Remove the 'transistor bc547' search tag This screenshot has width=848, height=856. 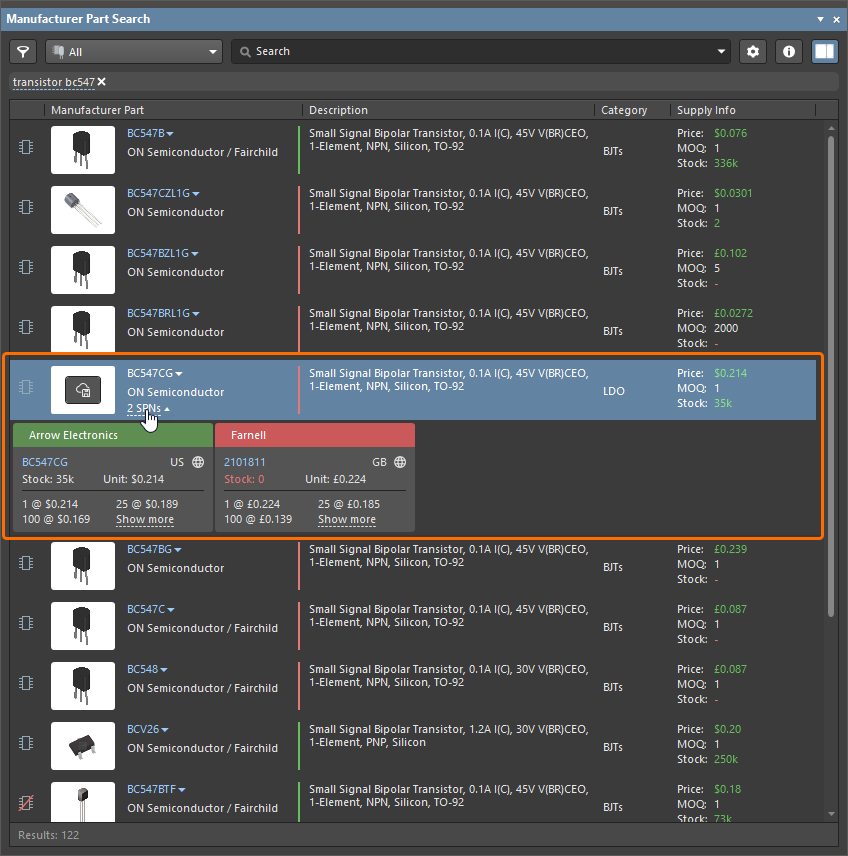[x=102, y=82]
